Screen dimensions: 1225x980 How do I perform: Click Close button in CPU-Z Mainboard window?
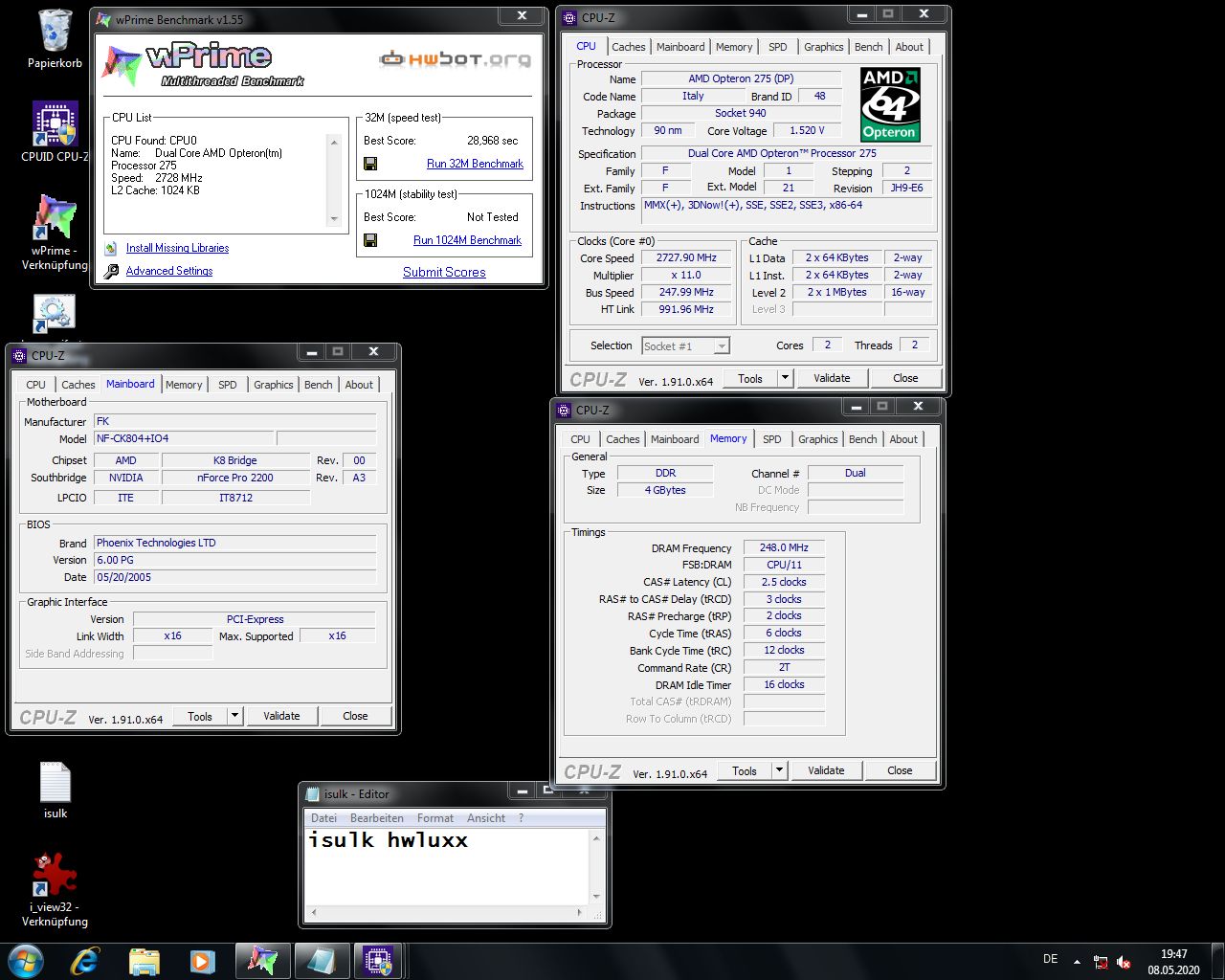pyautogui.click(x=355, y=716)
